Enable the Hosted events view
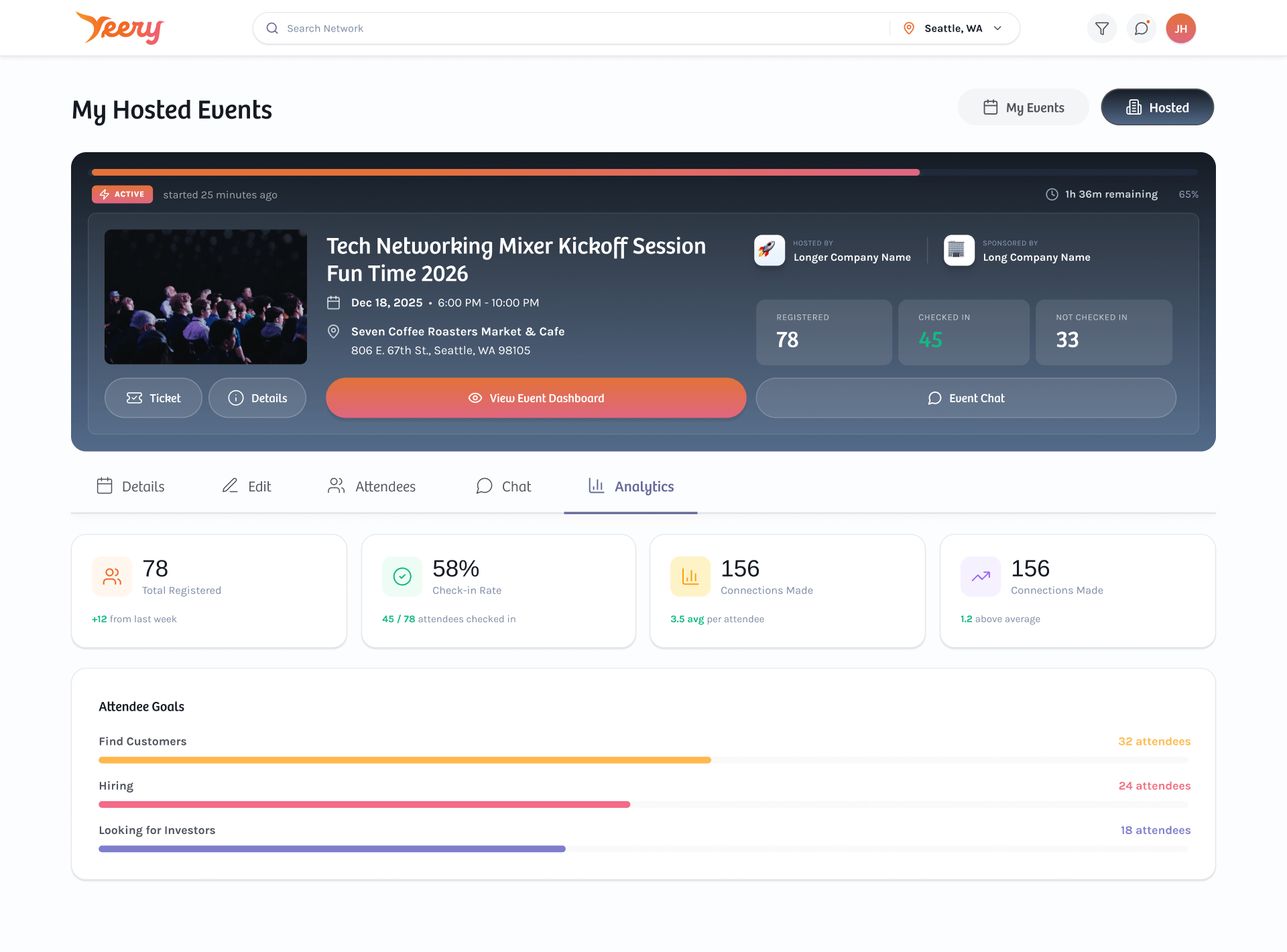The width and height of the screenshot is (1287, 952). click(x=1157, y=107)
